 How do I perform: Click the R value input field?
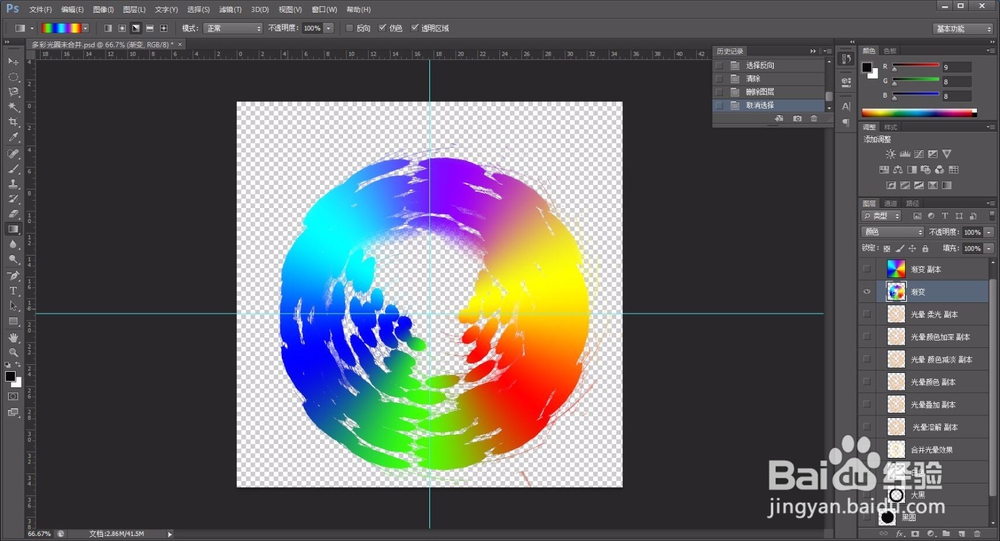pyautogui.click(x=957, y=67)
